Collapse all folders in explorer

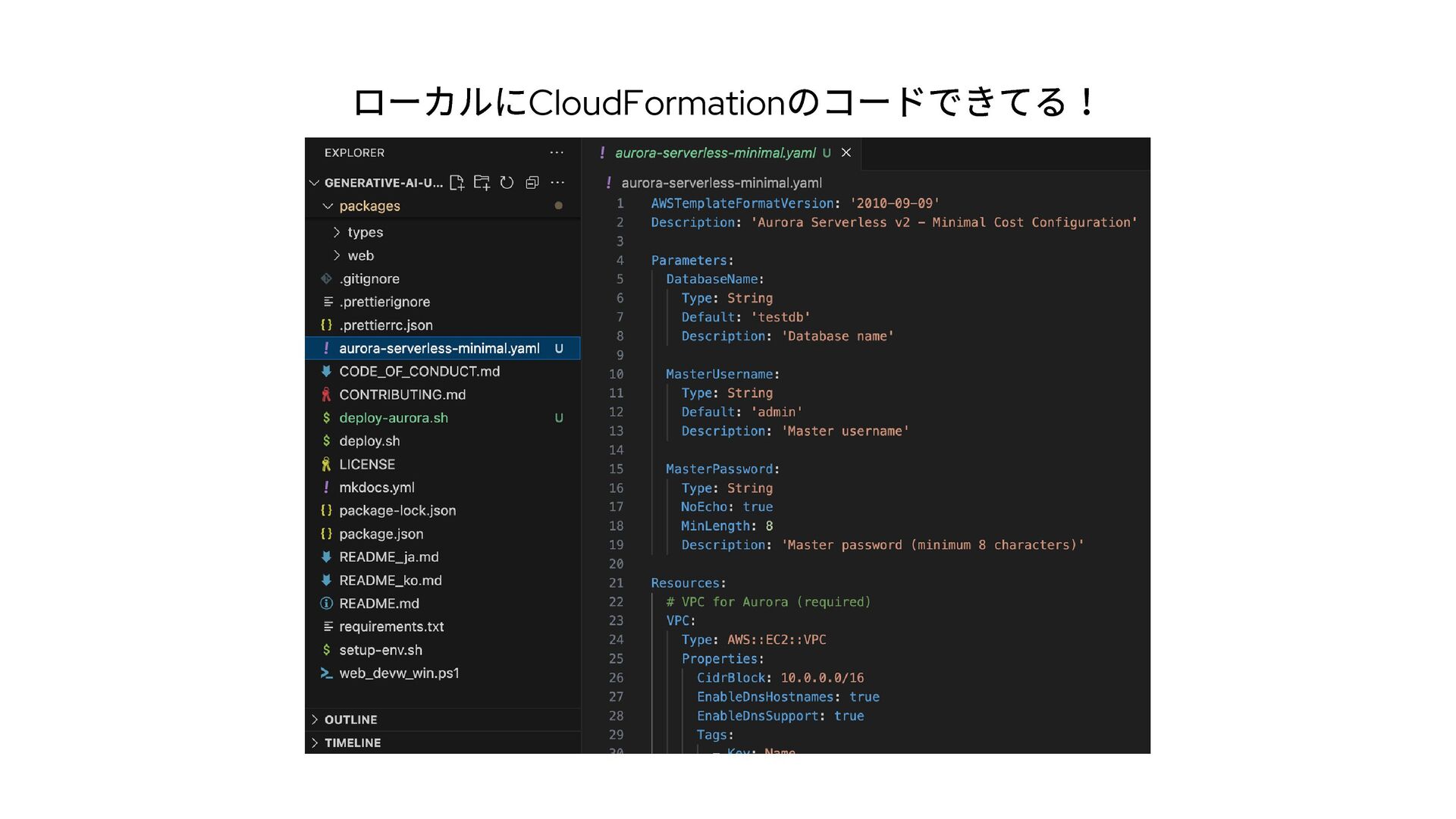532,183
